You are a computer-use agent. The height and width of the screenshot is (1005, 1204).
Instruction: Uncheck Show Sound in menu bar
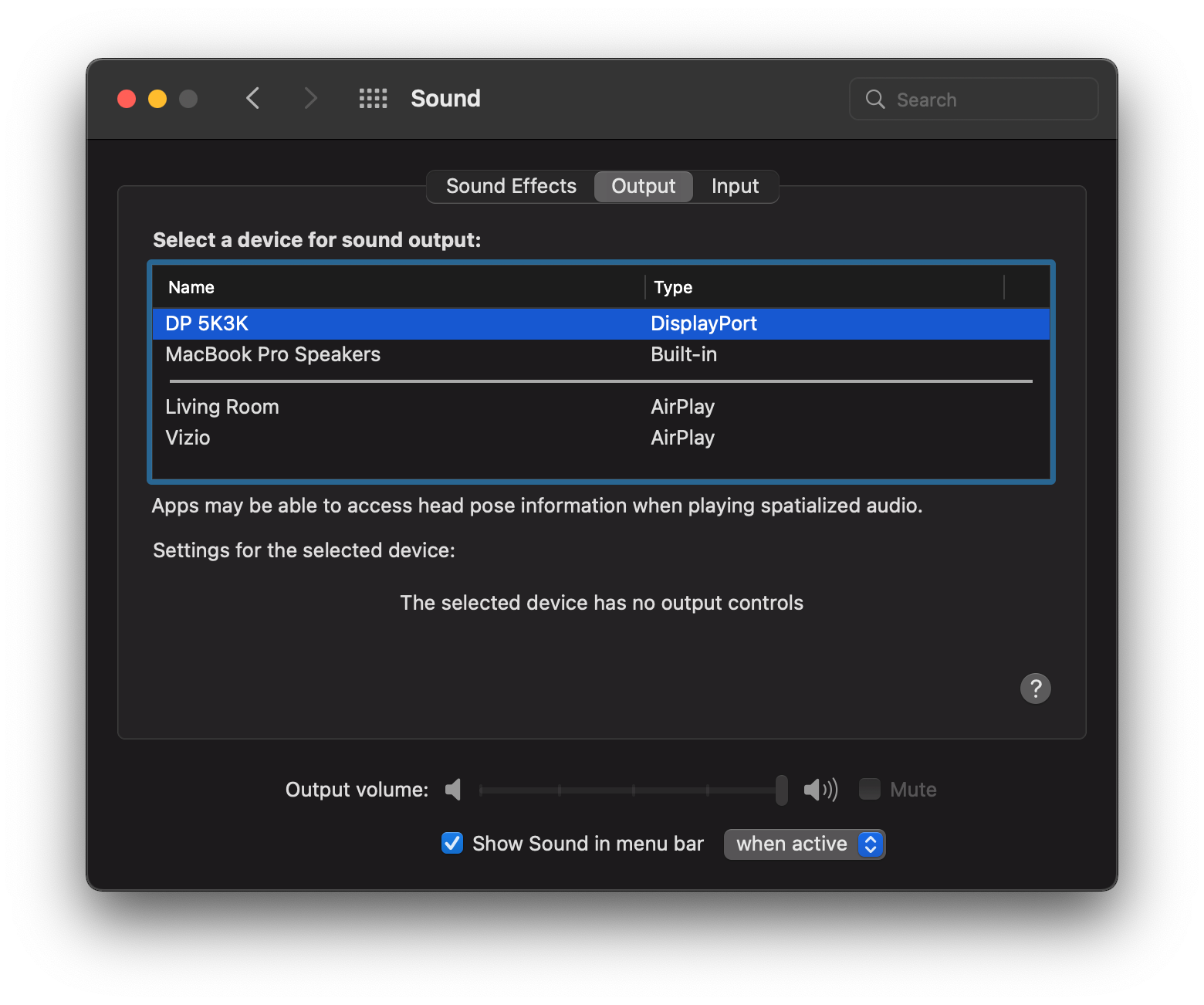coord(452,843)
